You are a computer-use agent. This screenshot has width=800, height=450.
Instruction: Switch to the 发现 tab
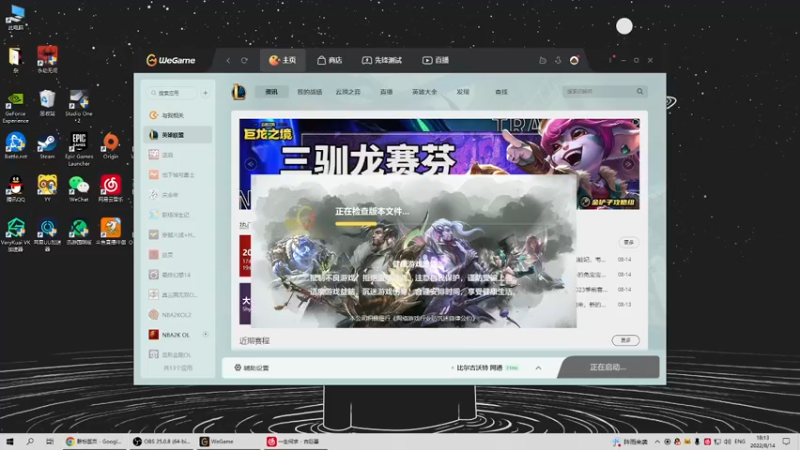point(463,92)
